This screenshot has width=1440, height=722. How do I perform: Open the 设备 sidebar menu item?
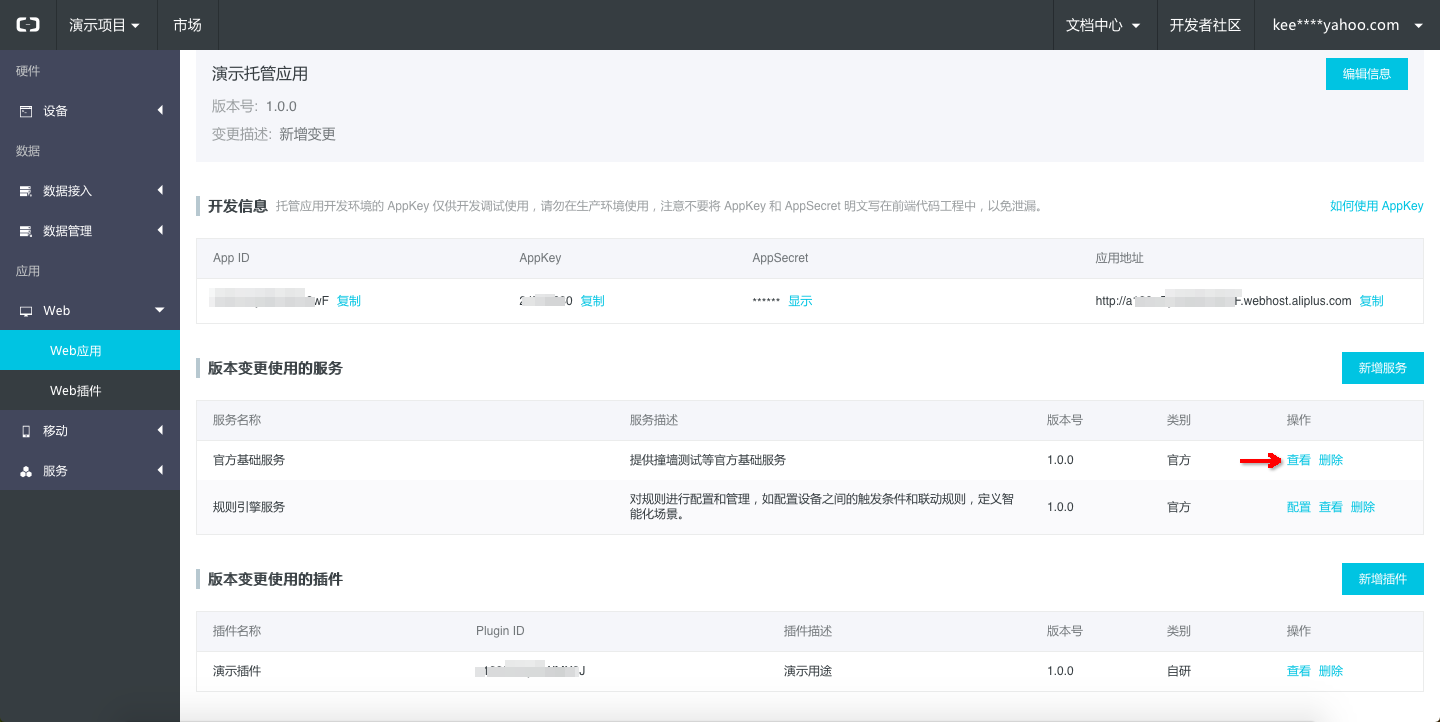(90, 111)
